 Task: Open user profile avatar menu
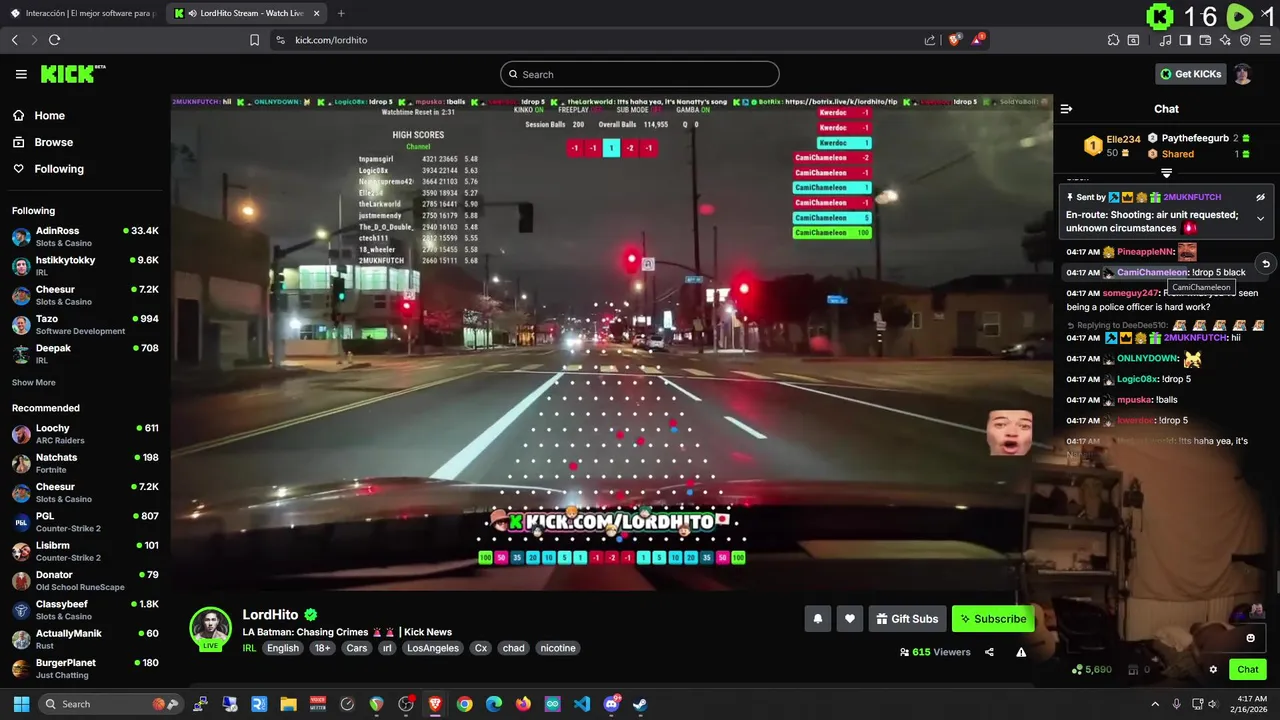coord(1243,74)
